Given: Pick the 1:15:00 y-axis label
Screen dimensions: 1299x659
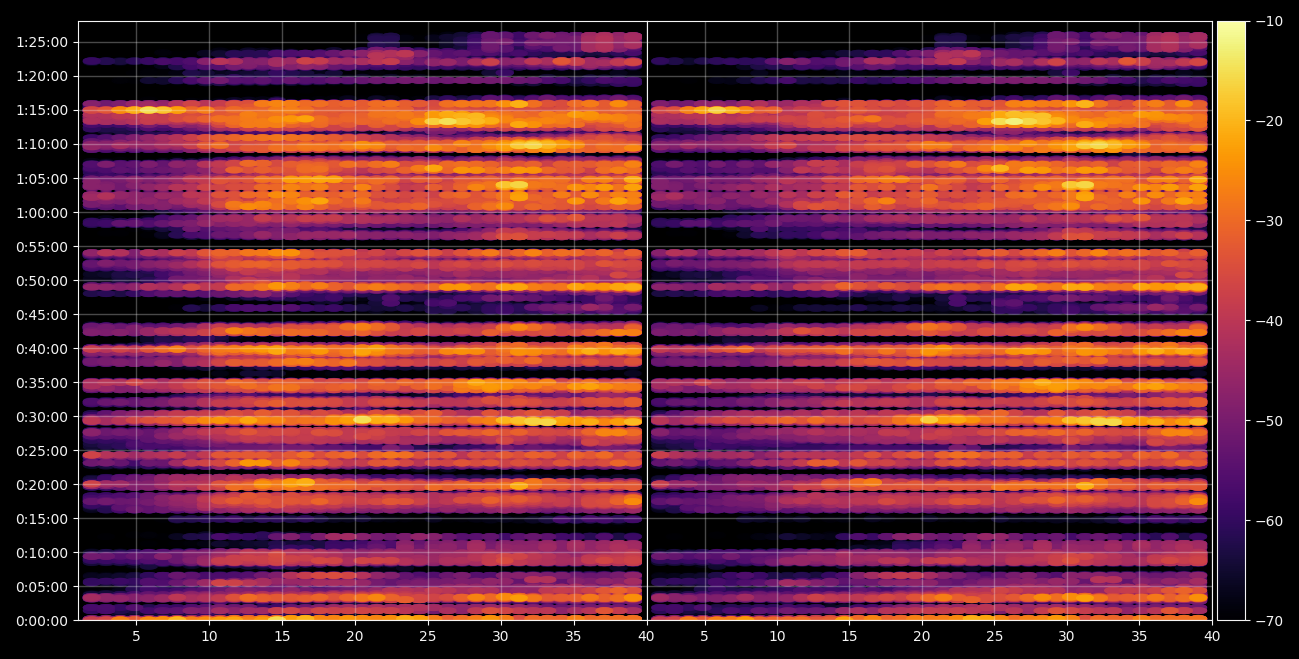Looking at the screenshot, I should click(41, 110).
